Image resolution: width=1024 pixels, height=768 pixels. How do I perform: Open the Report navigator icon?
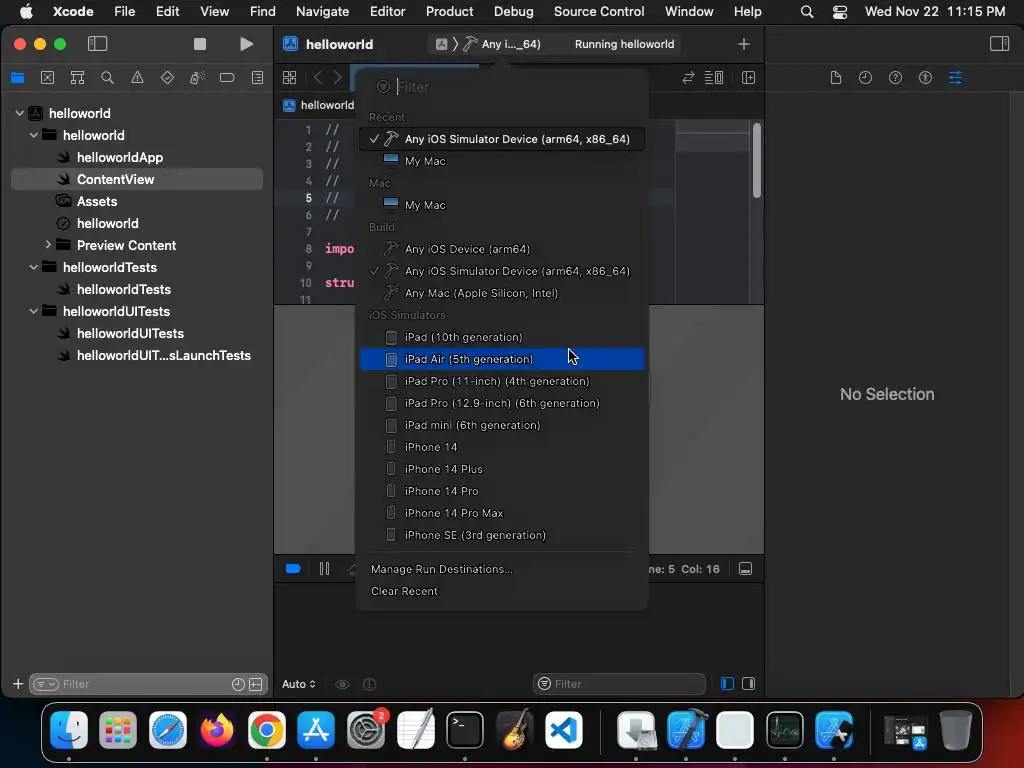coord(257,78)
